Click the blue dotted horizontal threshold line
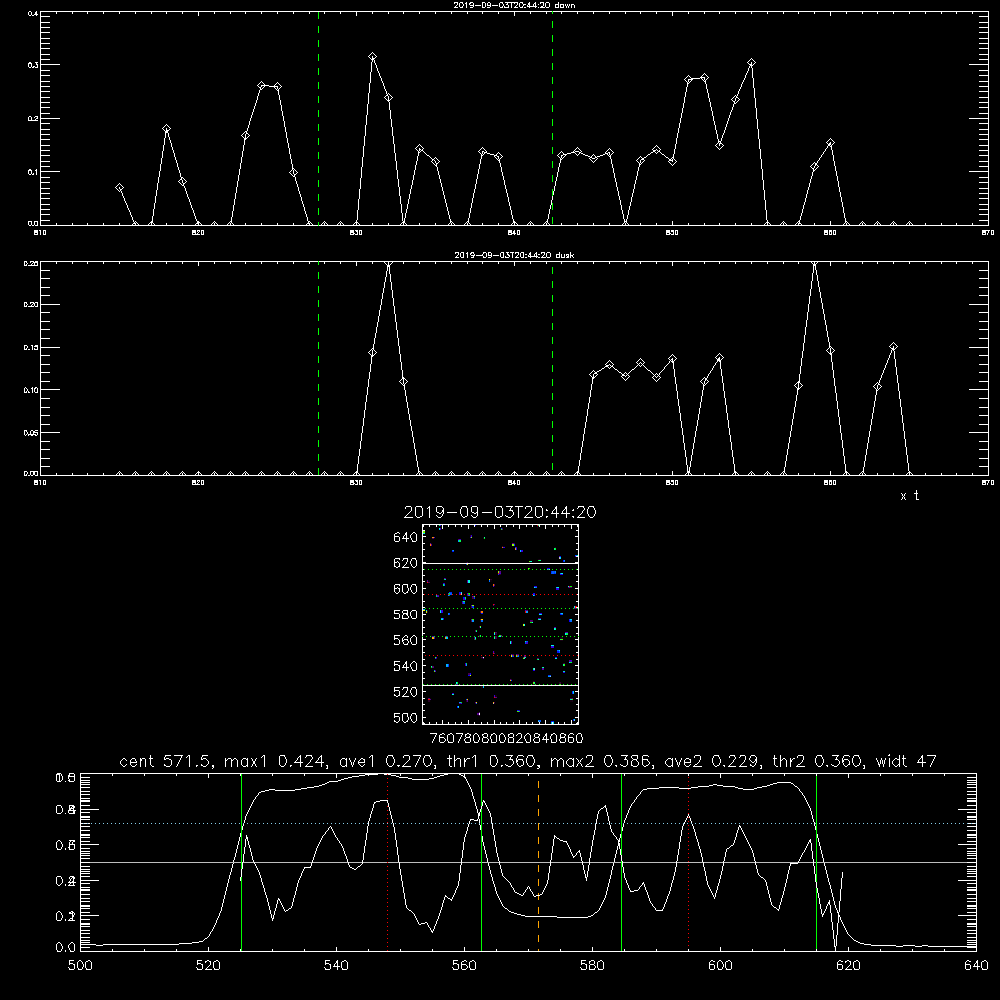 528,823
